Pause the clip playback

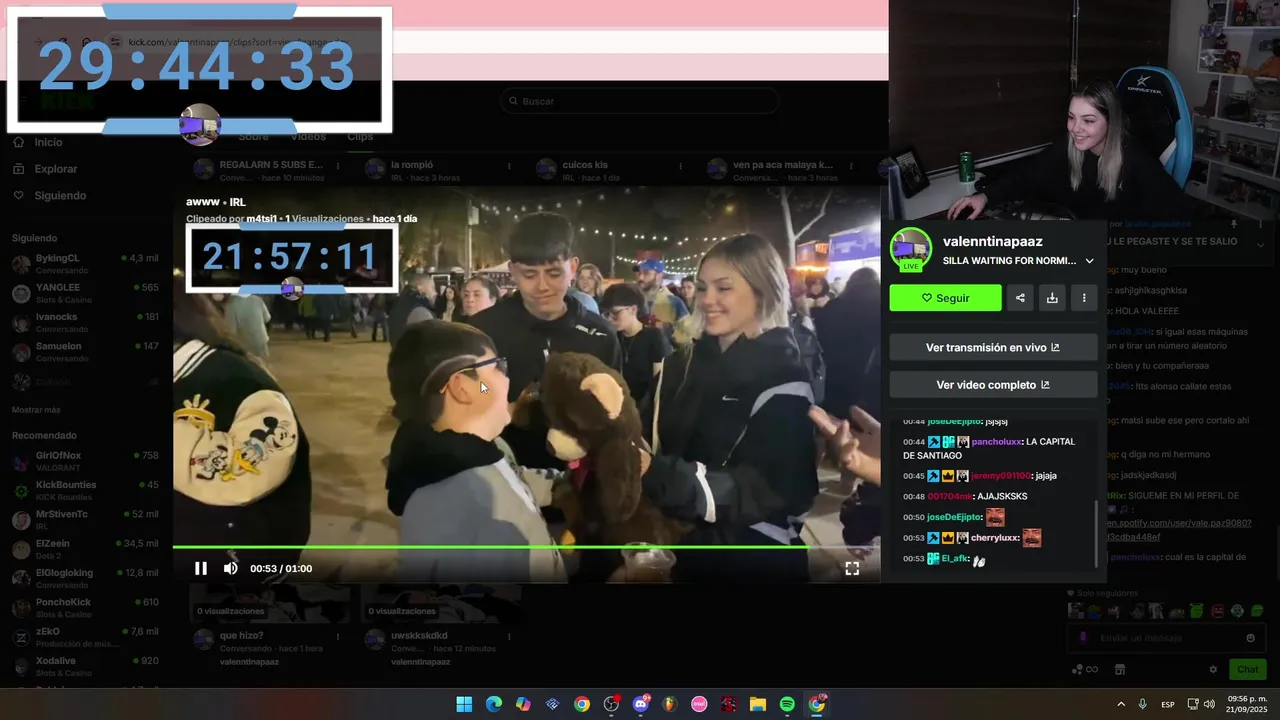coord(201,568)
